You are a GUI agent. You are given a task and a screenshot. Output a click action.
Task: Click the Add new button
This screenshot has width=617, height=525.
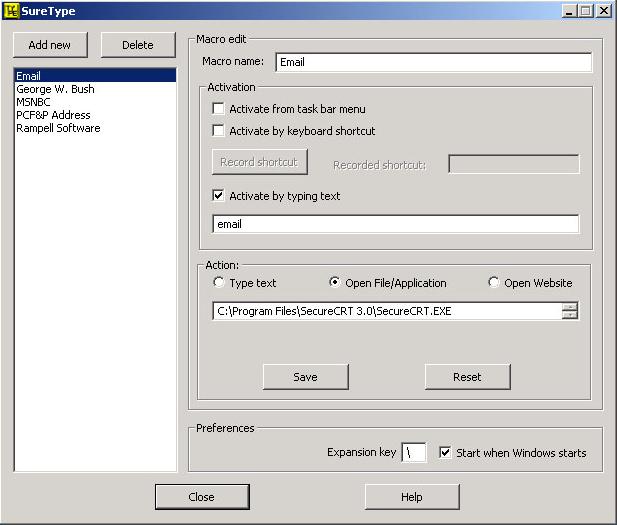(x=50, y=45)
